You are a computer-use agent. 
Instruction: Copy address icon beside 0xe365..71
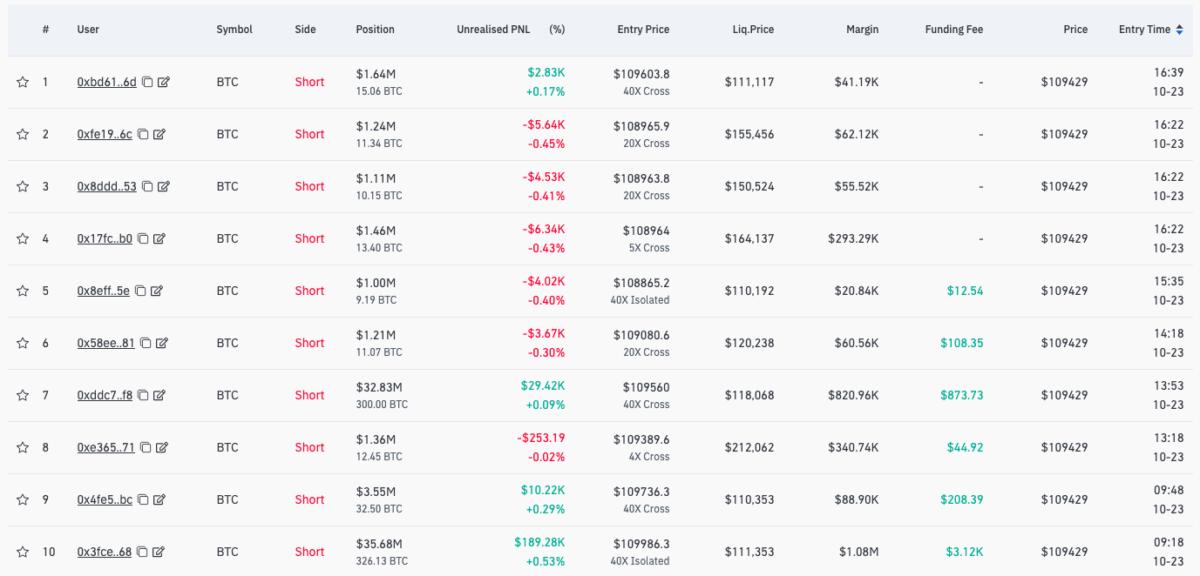[145, 447]
